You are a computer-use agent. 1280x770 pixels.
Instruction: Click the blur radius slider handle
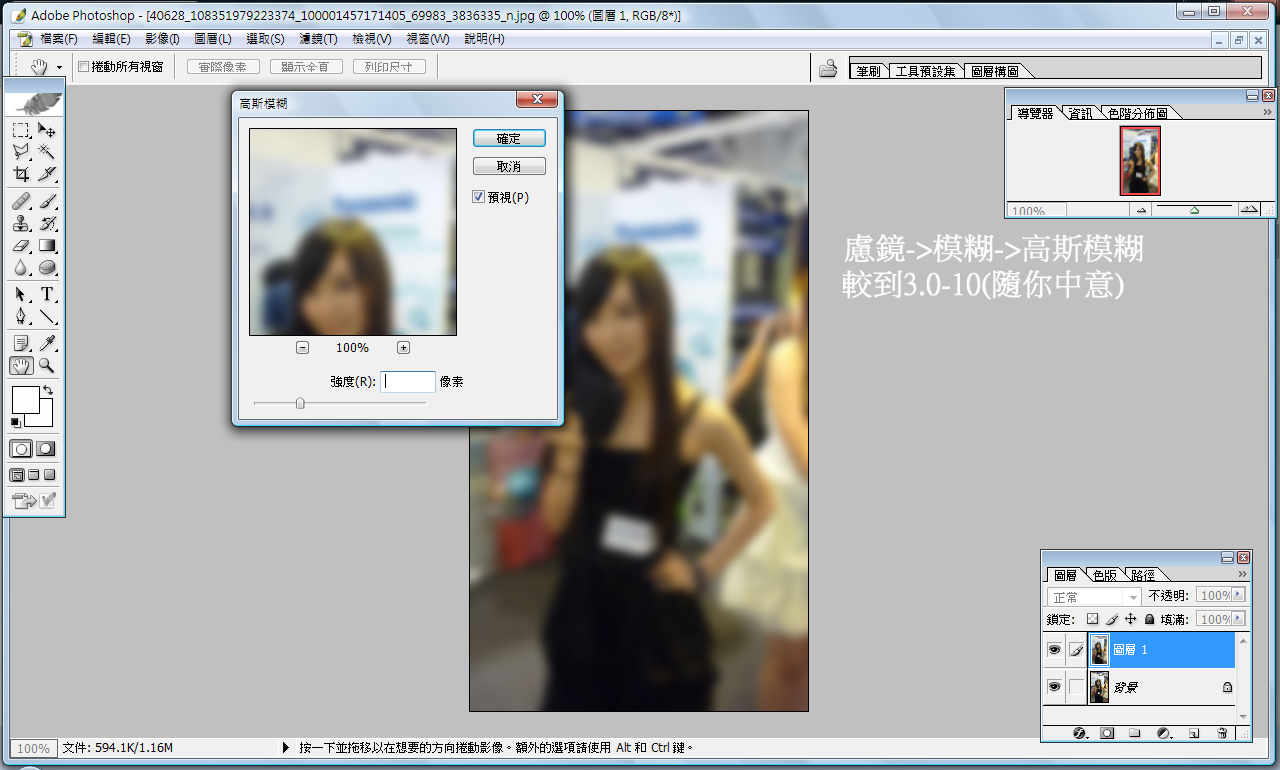(299, 403)
